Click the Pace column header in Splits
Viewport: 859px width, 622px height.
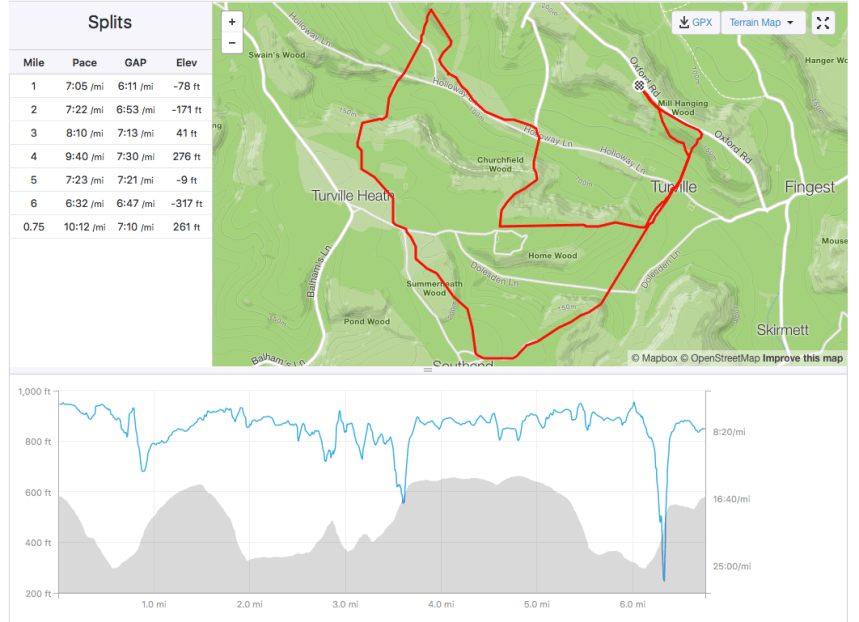click(x=84, y=63)
